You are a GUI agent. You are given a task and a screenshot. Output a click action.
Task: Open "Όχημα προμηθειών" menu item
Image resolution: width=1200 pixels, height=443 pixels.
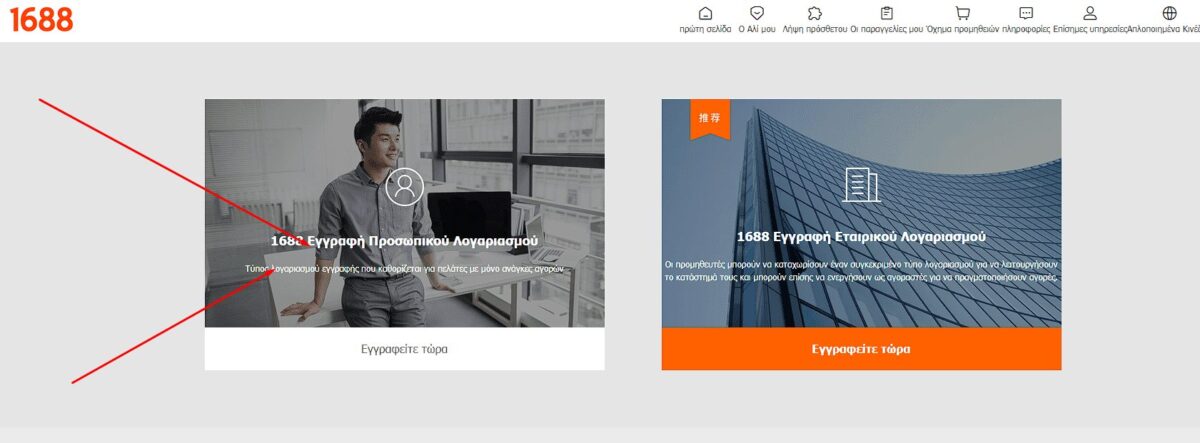pyautogui.click(x=963, y=30)
